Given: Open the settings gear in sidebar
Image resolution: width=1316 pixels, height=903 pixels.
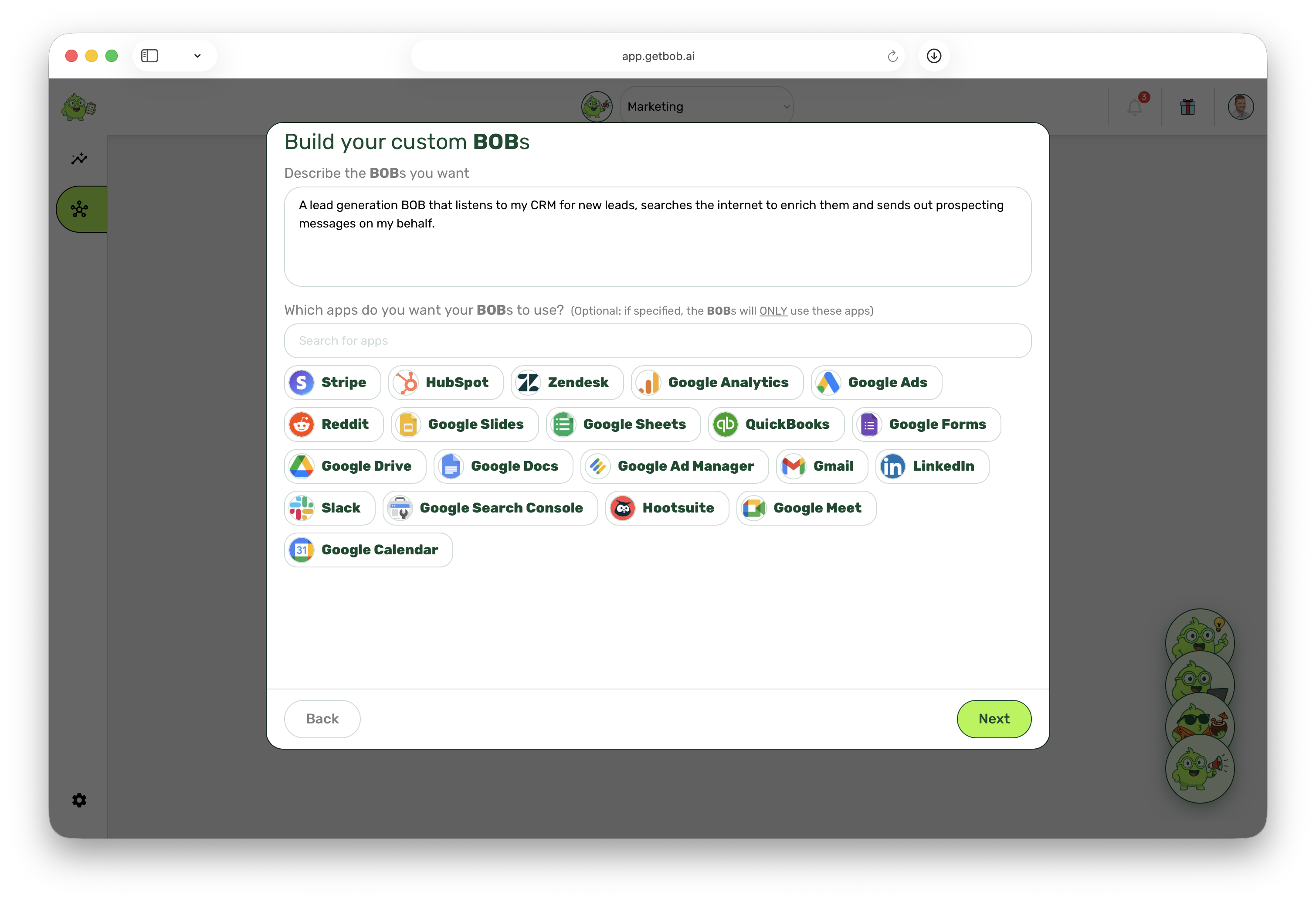Looking at the screenshot, I should (79, 800).
